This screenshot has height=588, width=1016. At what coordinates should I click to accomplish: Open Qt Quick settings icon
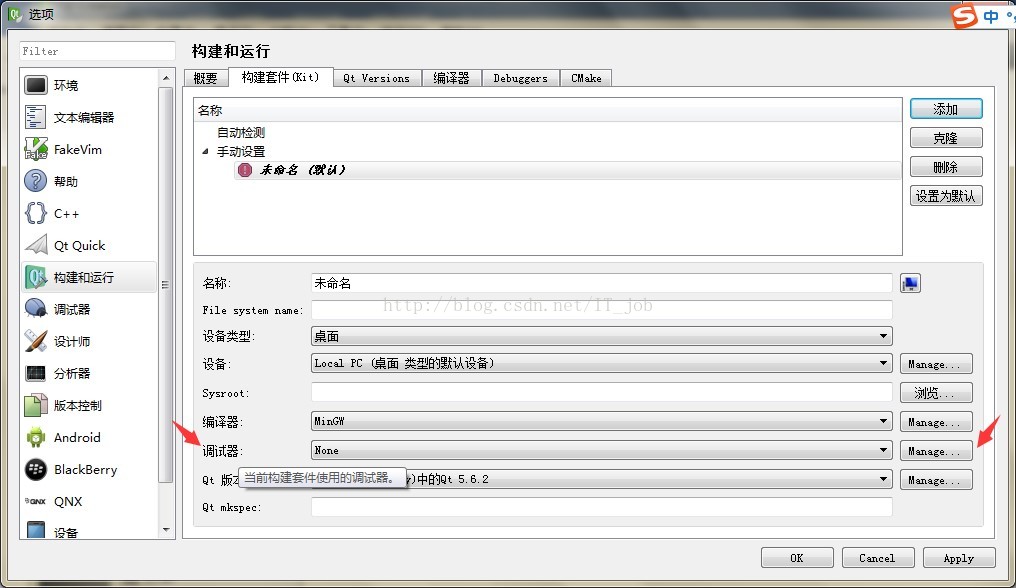point(36,245)
